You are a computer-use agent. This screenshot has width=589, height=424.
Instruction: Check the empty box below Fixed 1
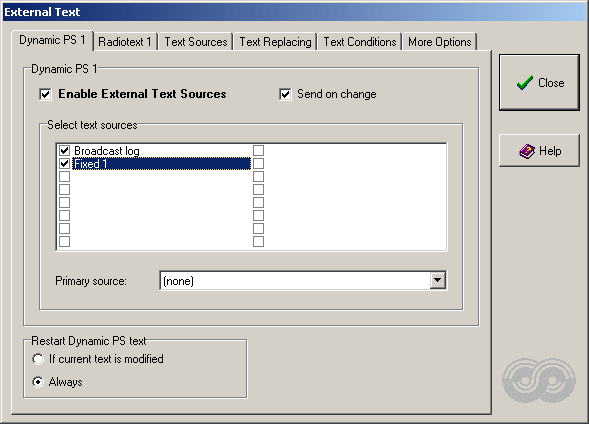pos(65,177)
